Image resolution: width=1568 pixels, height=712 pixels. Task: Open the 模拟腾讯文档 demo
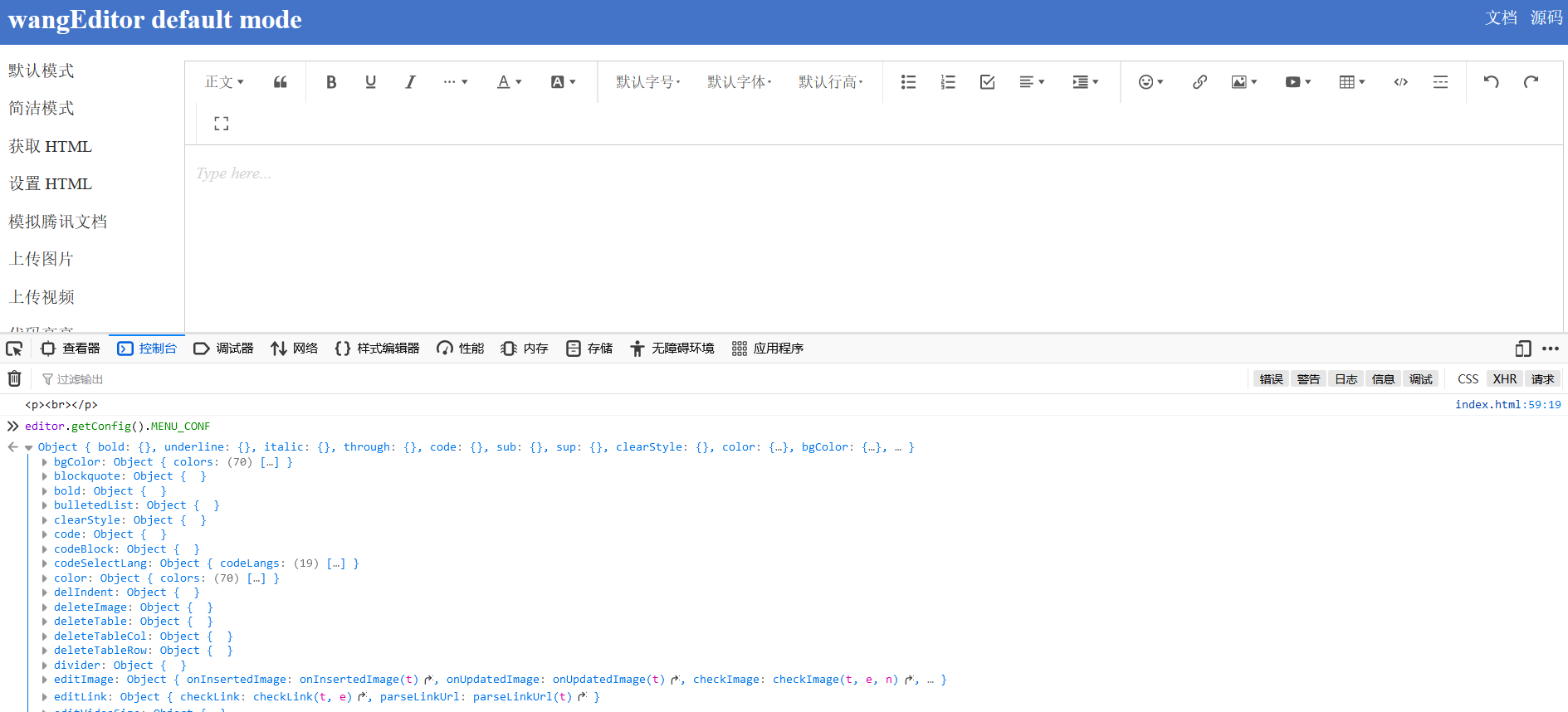click(58, 222)
